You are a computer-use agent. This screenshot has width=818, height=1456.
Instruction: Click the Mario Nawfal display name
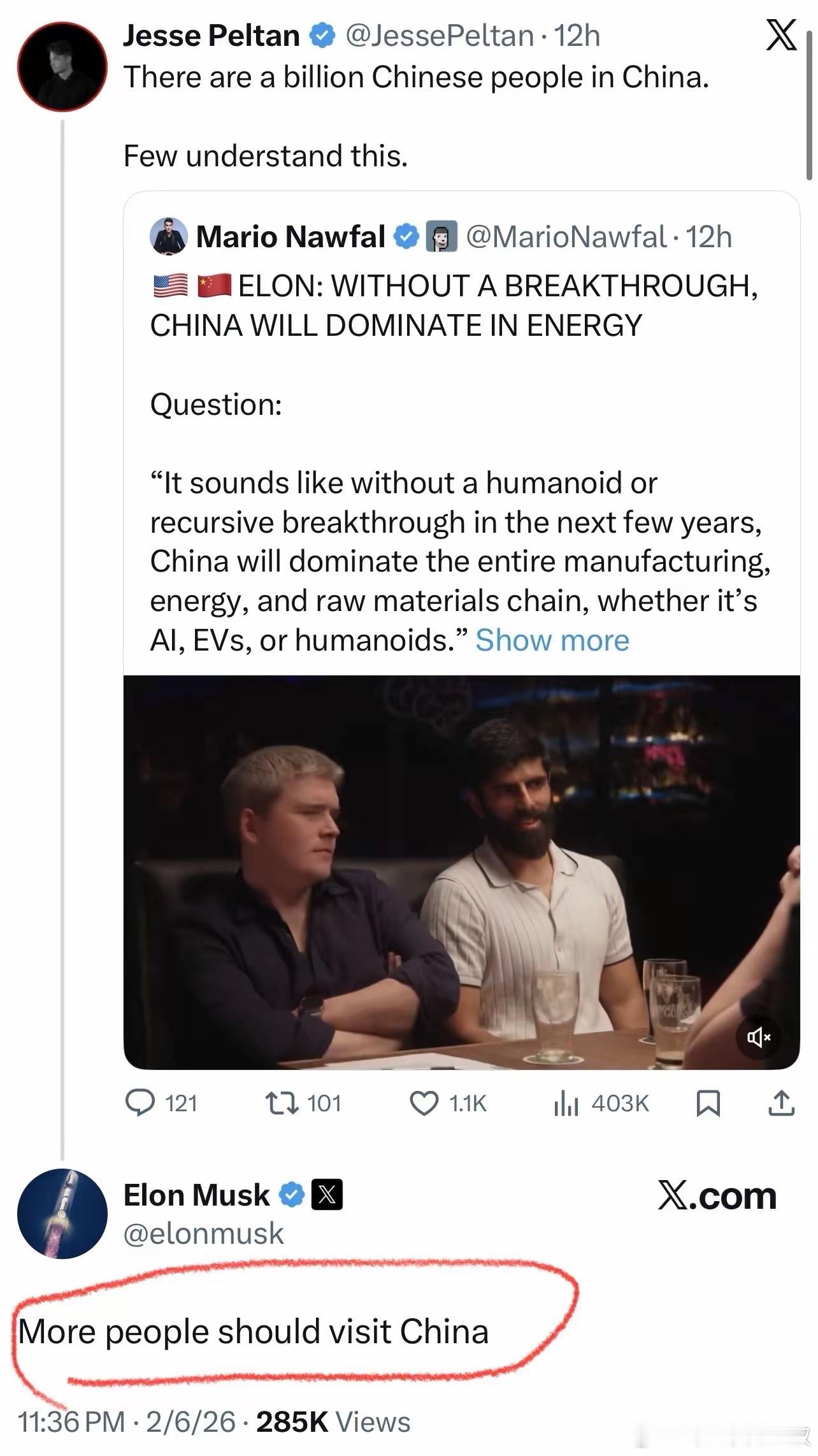click(291, 236)
